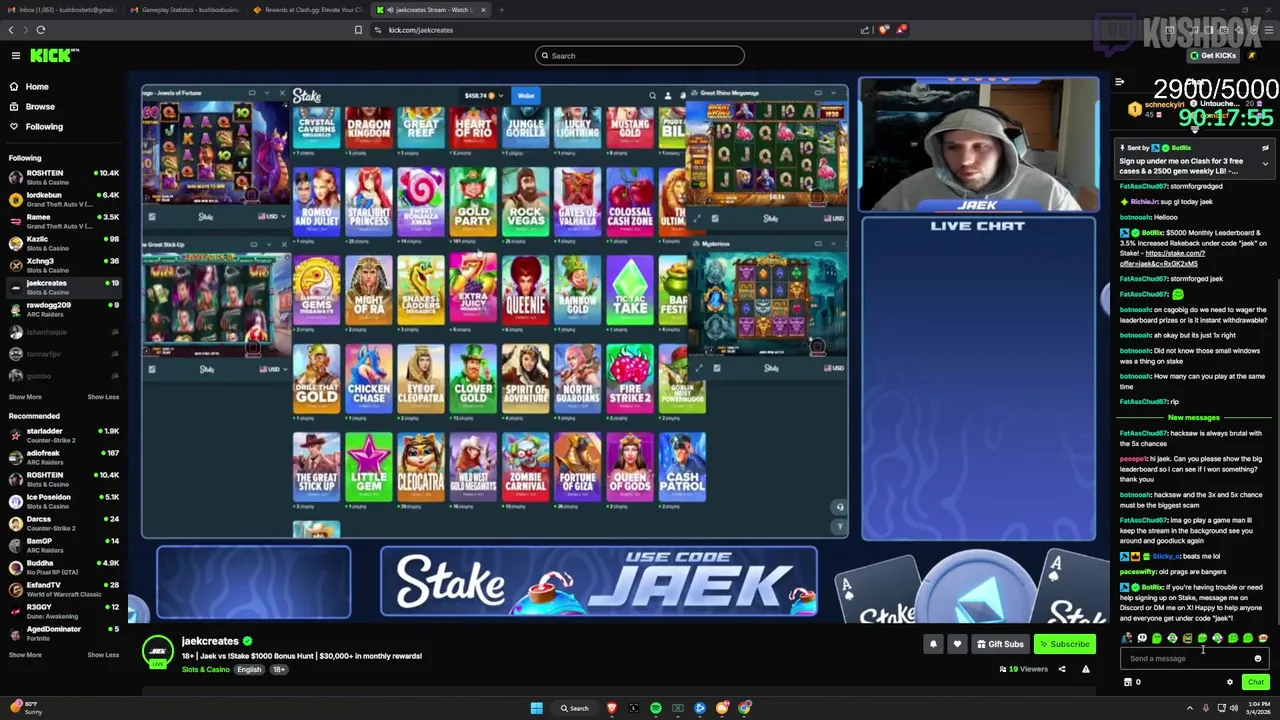The height and width of the screenshot is (720, 1280).
Task: Open starladder recommended channel
Action: (64, 435)
